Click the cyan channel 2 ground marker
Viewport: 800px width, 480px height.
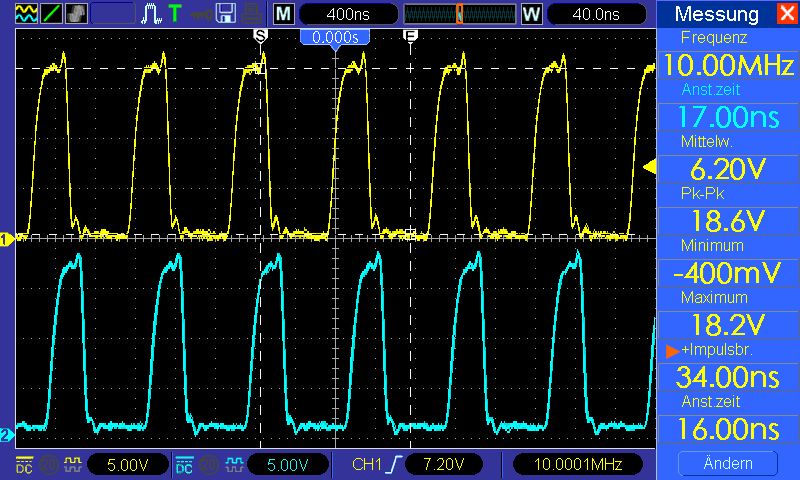[7, 435]
